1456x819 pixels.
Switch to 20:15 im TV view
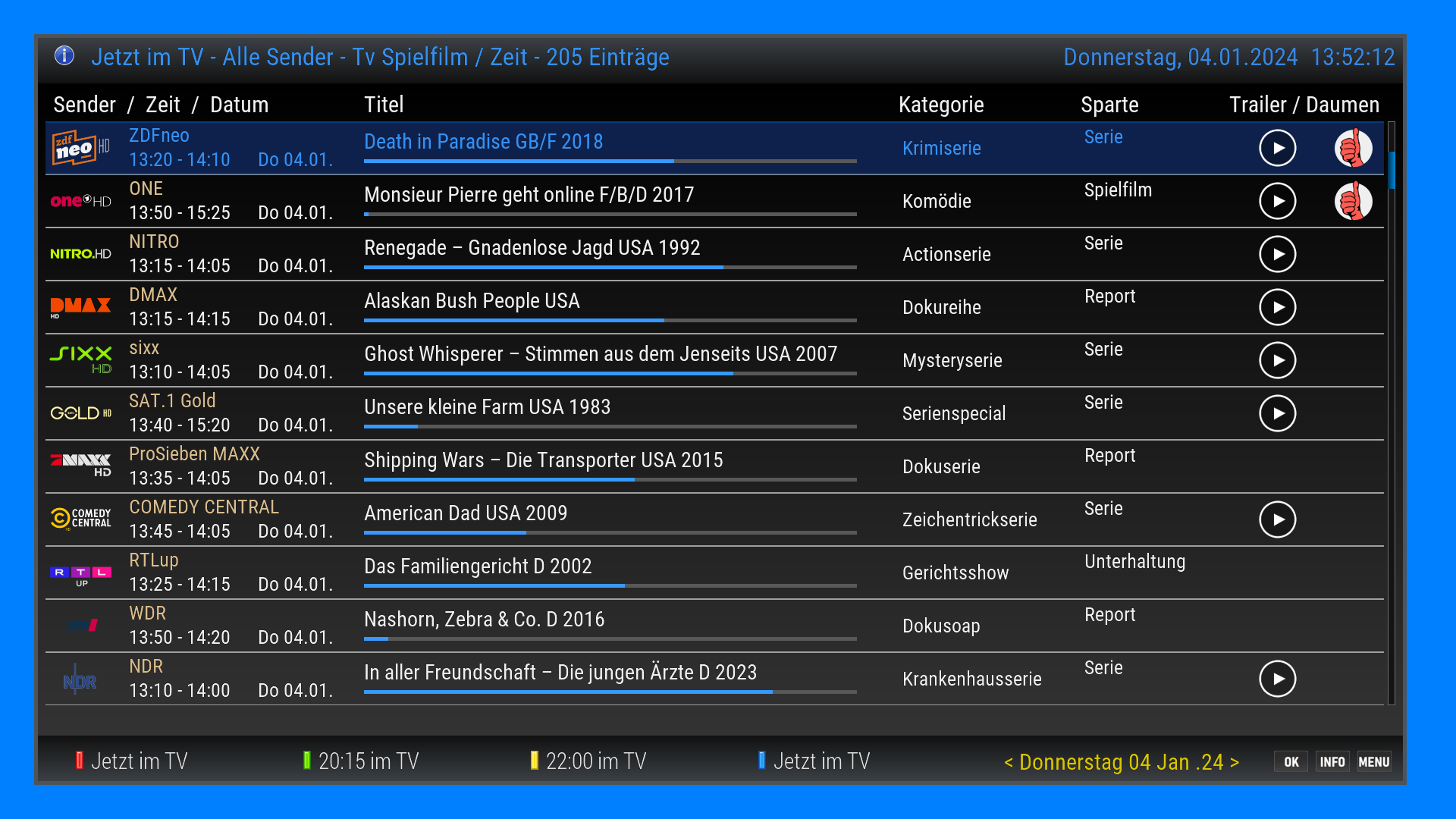[368, 761]
